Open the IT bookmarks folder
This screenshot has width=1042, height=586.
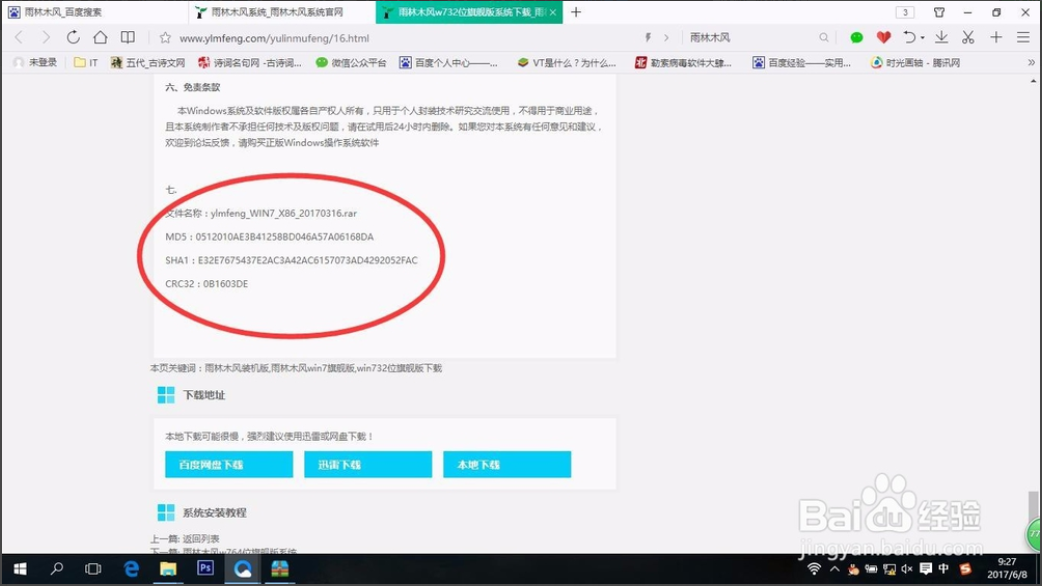coord(86,62)
